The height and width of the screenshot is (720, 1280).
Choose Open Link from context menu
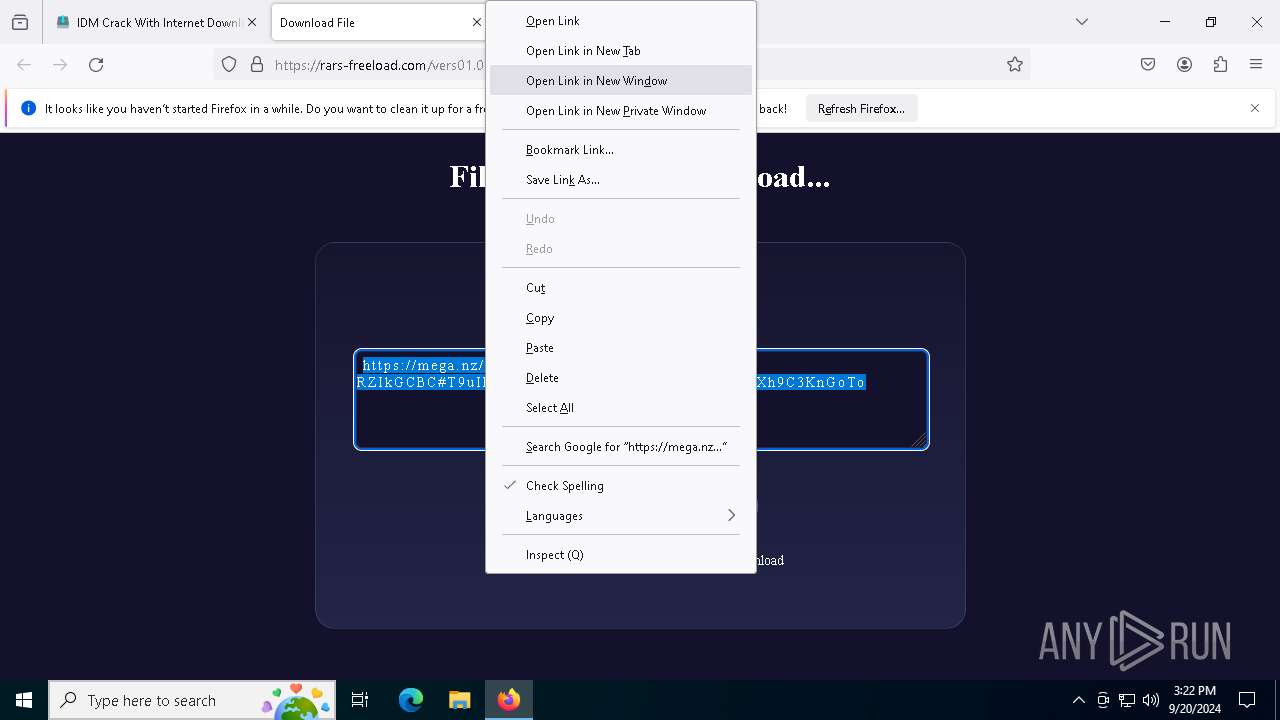pyautogui.click(x=621, y=21)
